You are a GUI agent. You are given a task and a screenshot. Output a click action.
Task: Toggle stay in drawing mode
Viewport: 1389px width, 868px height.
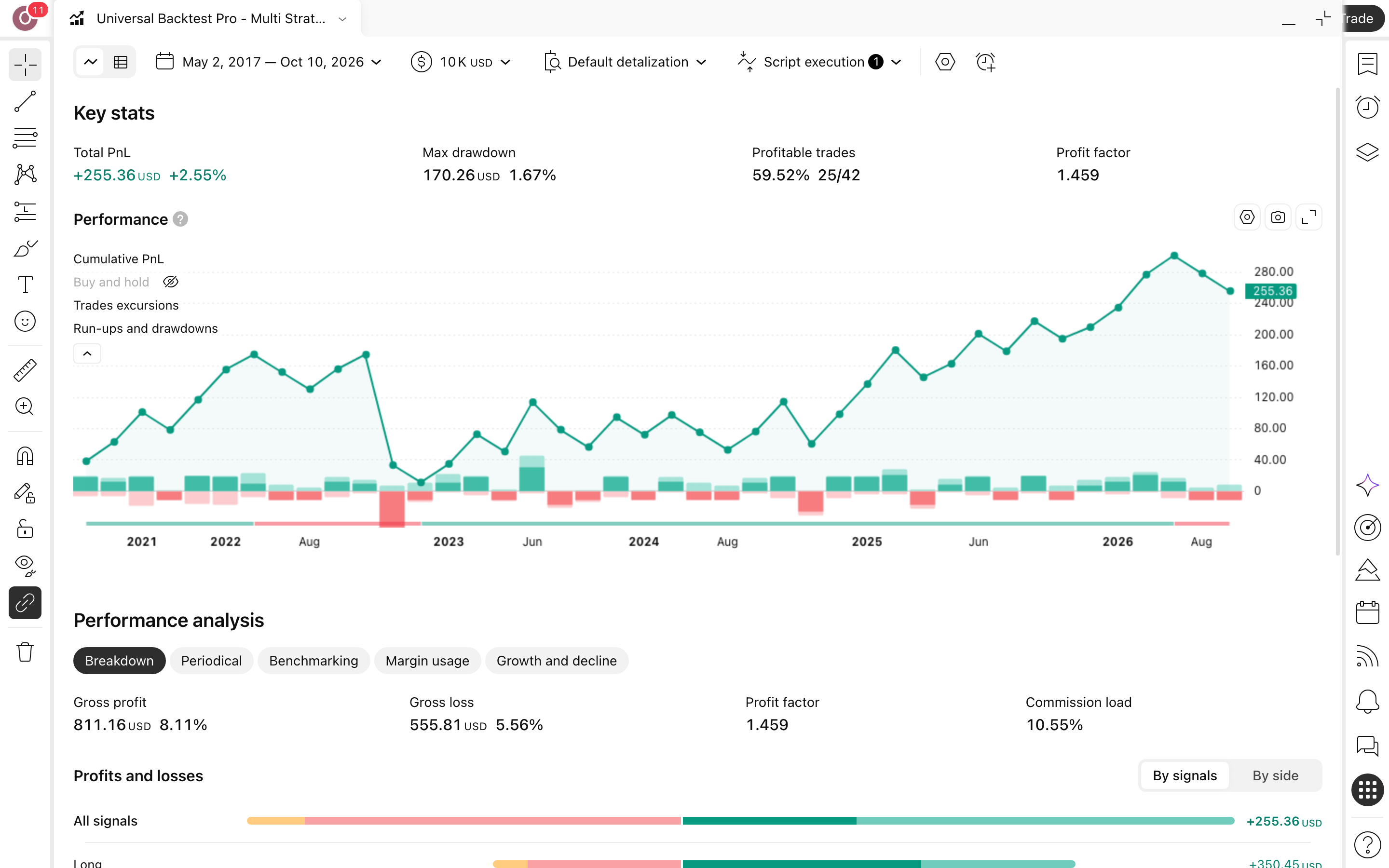[x=25, y=493]
